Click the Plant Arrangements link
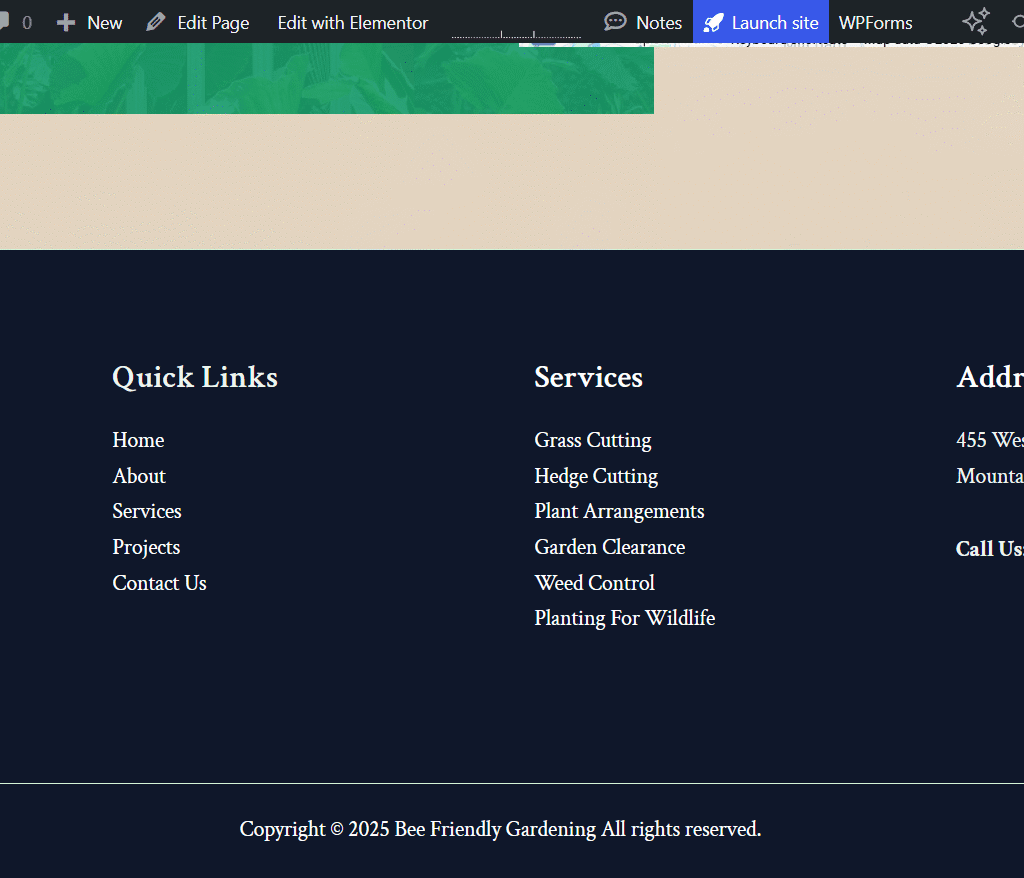 point(619,511)
